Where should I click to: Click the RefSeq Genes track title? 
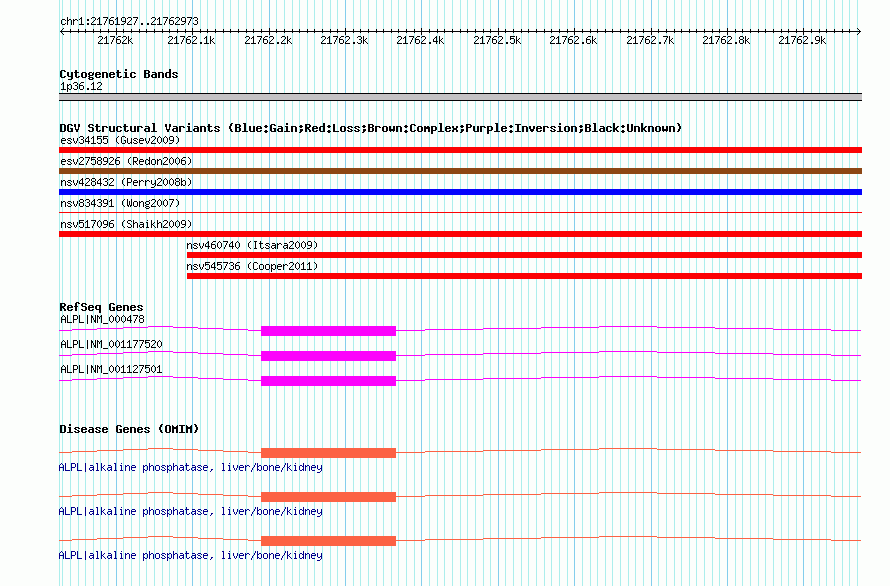coord(101,307)
